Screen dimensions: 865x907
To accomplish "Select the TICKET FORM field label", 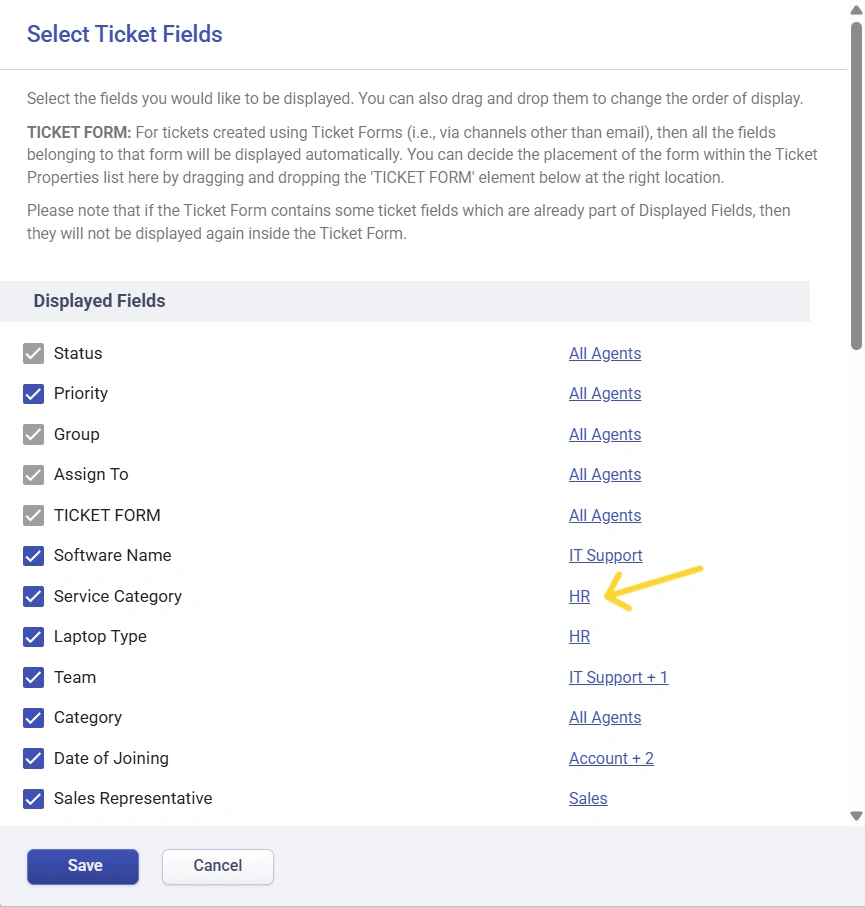I will pos(107,515).
